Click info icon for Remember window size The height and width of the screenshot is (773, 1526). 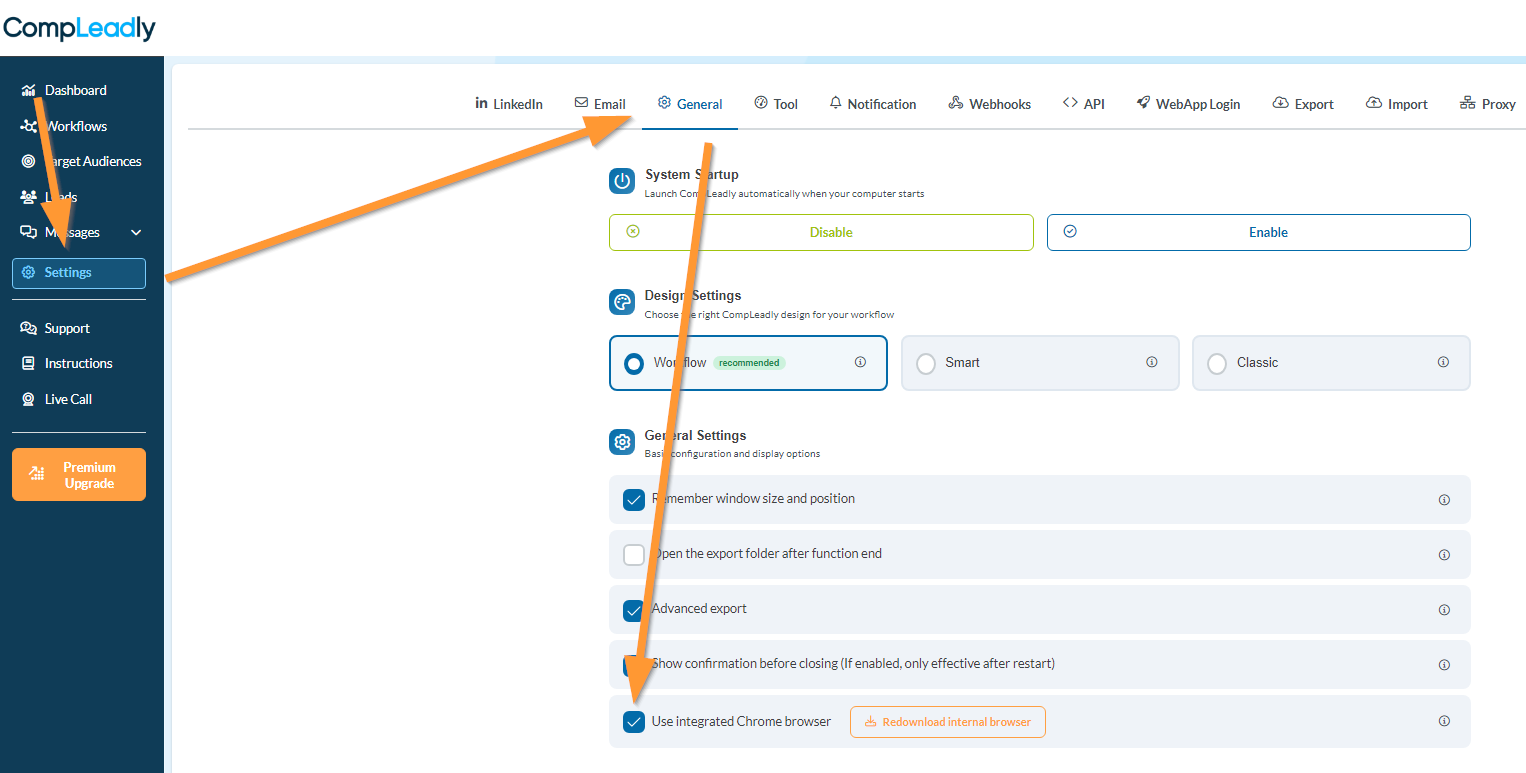(1443, 500)
